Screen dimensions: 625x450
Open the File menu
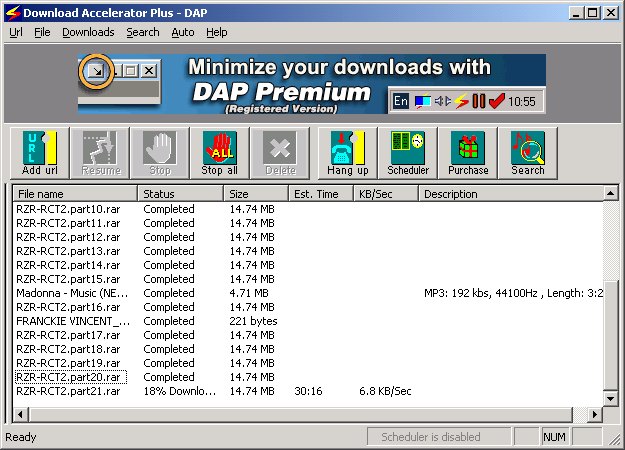click(42, 32)
